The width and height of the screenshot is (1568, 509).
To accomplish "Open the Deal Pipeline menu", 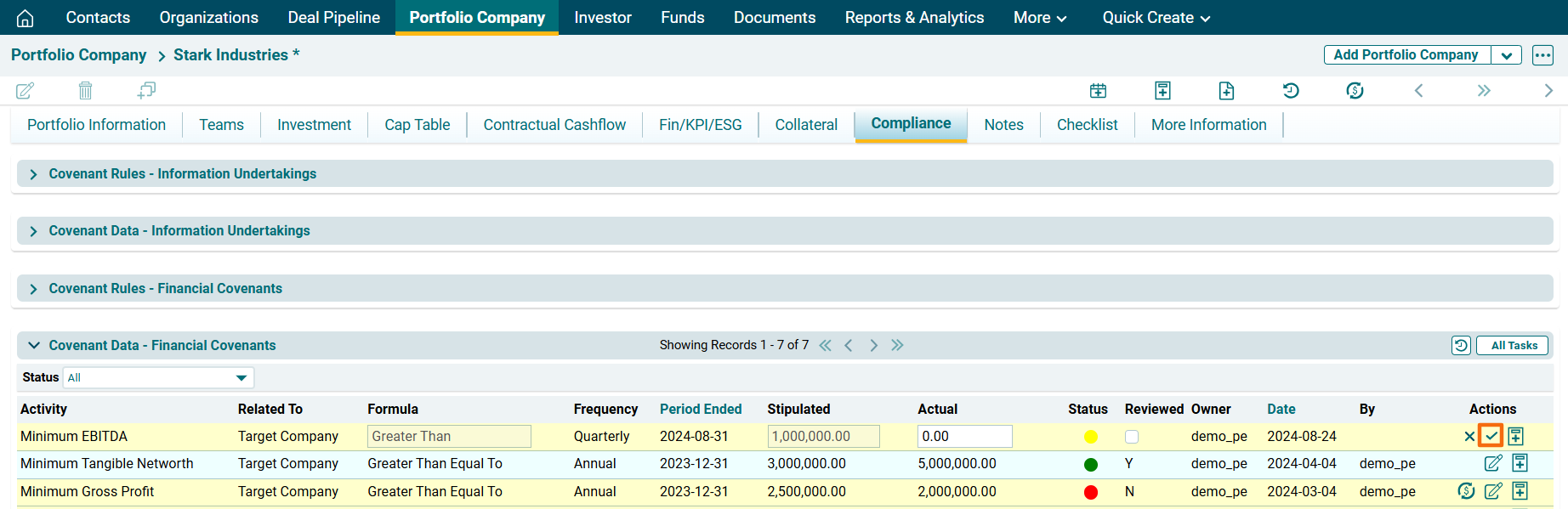I will pos(333,18).
